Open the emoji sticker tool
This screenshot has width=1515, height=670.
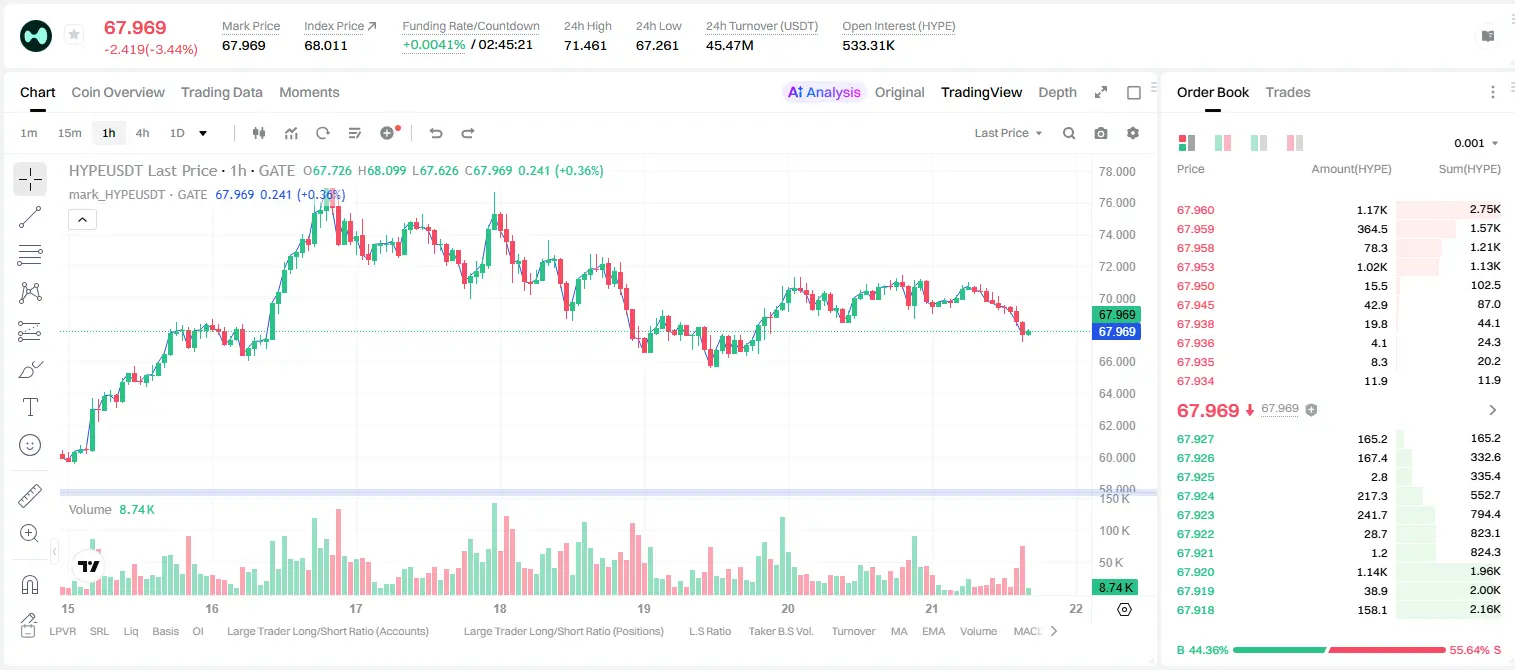pyautogui.click(x=30, y=445)
